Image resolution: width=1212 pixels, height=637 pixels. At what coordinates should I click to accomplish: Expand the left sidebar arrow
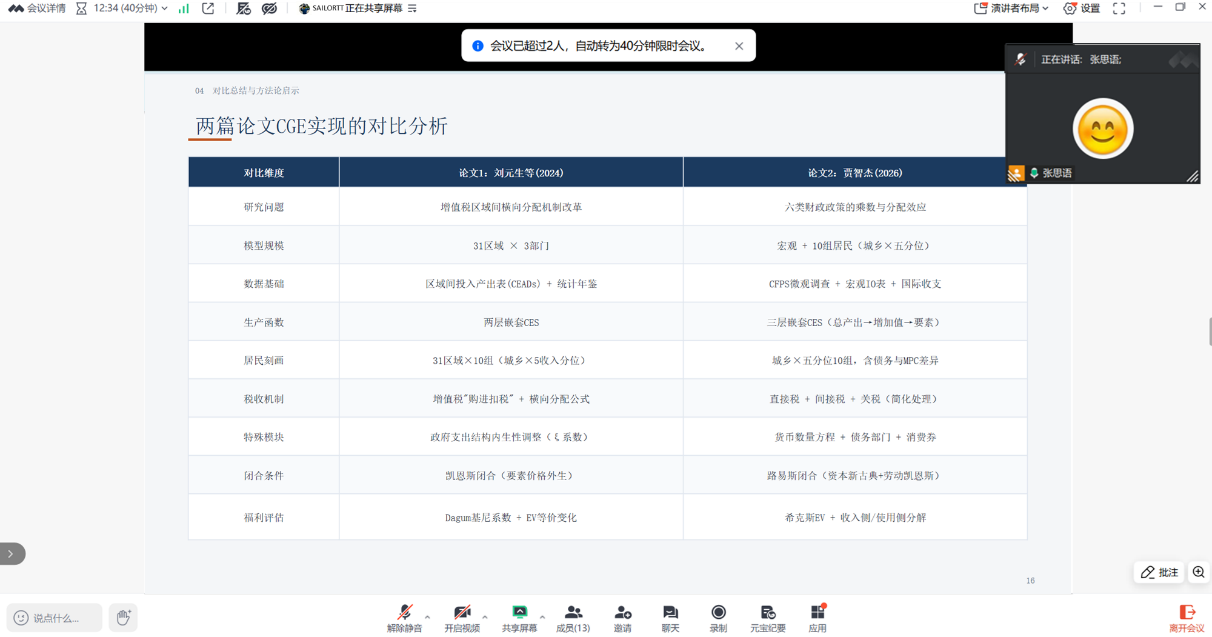[11, 553]
